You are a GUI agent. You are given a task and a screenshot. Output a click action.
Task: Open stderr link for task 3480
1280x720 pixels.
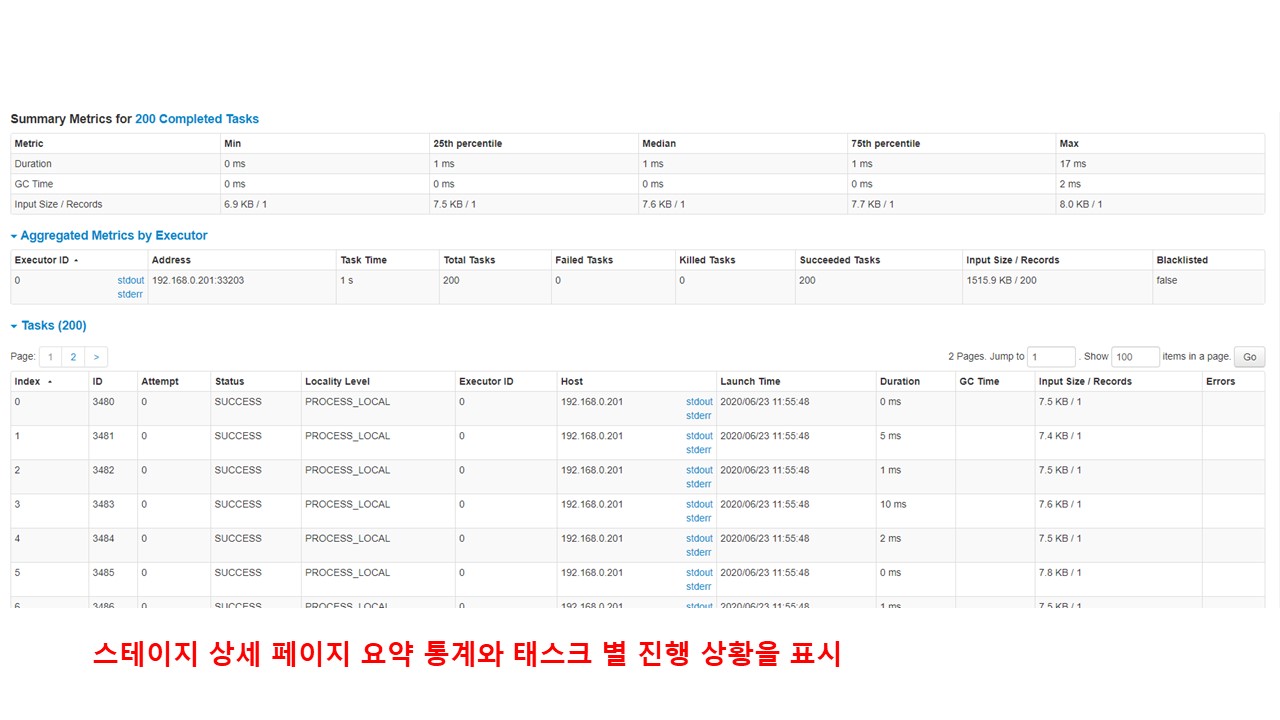click(x=698, y=416)
